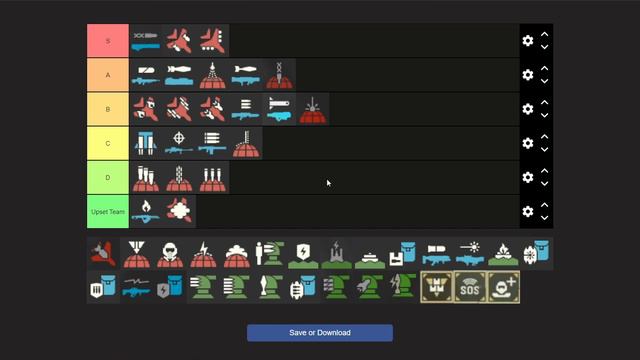Open settings gear for the S tier row
The height and width of the screenshot is (360, 640).
coord(528,40)
